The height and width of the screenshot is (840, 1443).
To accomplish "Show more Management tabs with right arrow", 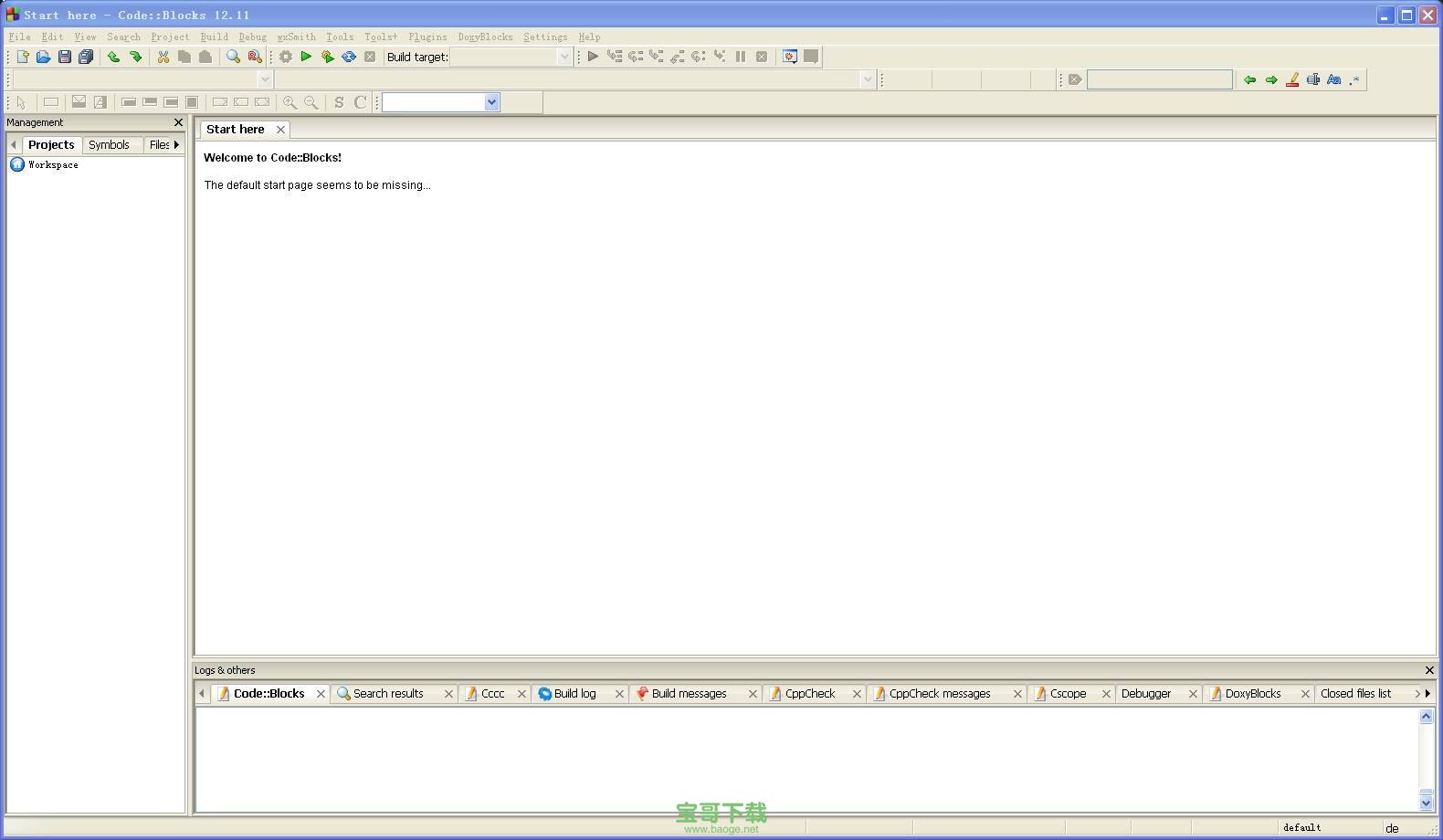I will (x=176, y=144).
